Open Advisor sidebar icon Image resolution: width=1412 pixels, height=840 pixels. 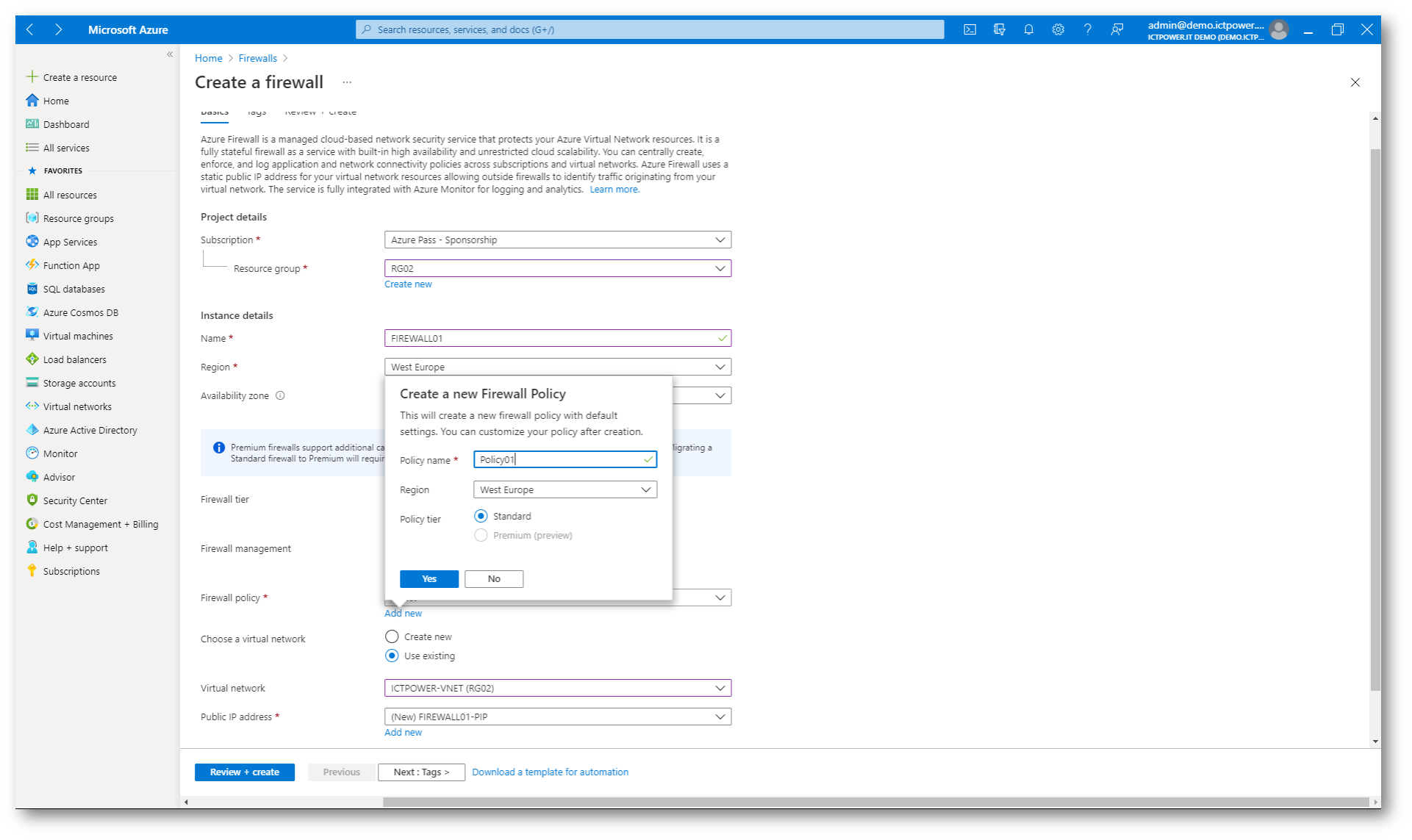click(x=32, y=477)
